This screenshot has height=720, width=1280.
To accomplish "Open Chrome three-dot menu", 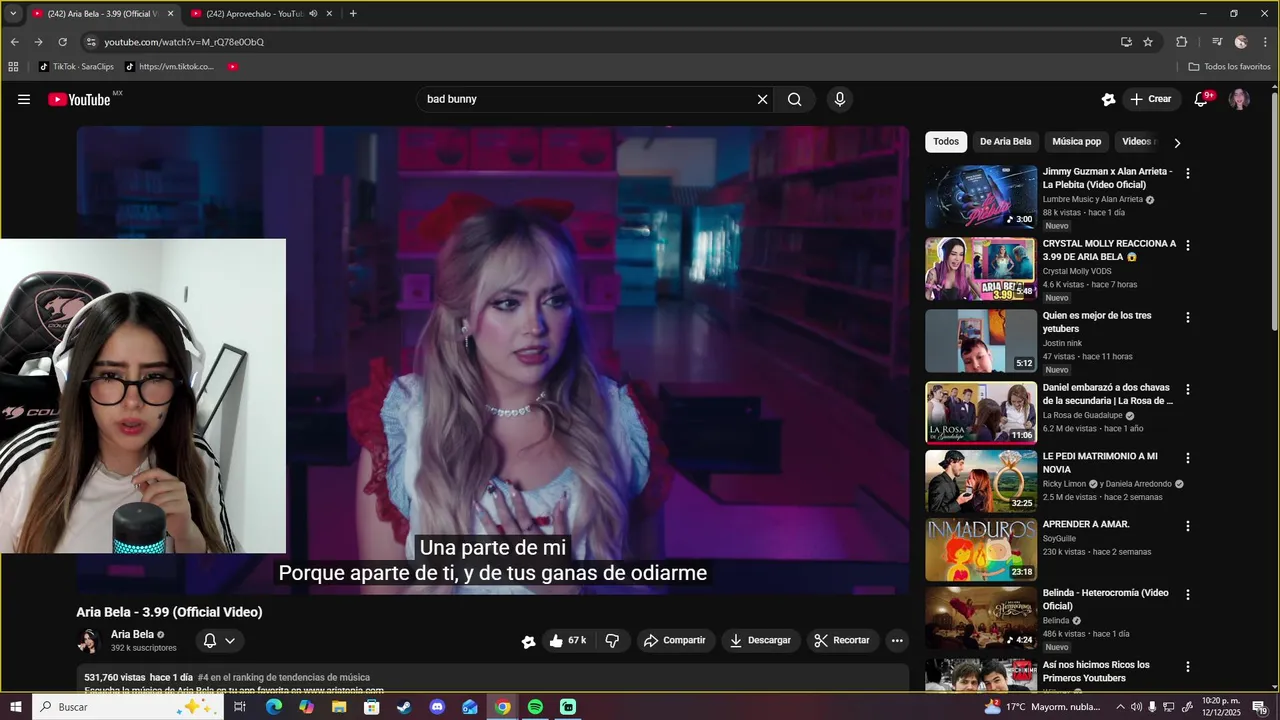I will click(1265, 42).
